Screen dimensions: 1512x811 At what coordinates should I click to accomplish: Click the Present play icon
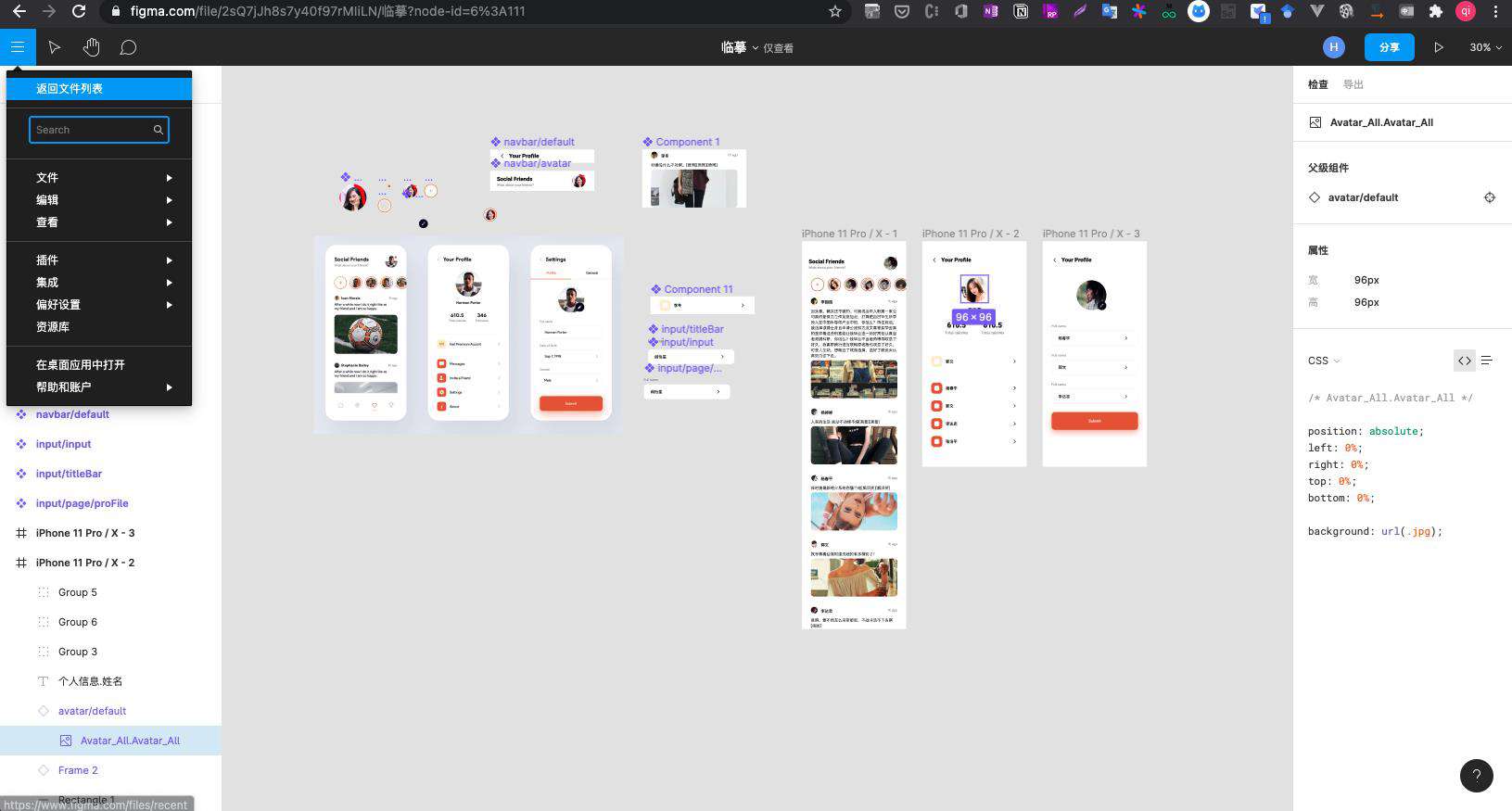pyautogui.click(x=1439, y=47)
